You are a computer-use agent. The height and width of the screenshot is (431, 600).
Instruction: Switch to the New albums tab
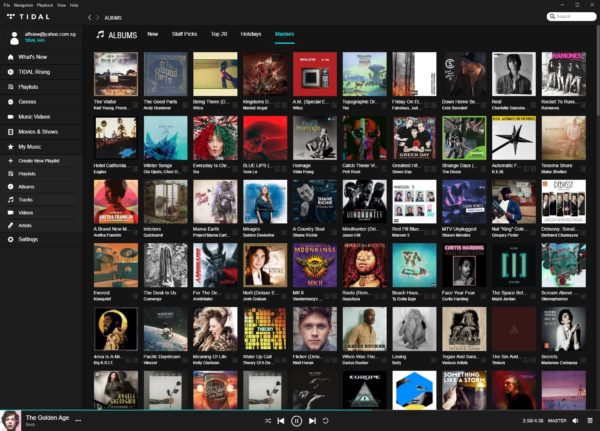(x=153, y=34)
